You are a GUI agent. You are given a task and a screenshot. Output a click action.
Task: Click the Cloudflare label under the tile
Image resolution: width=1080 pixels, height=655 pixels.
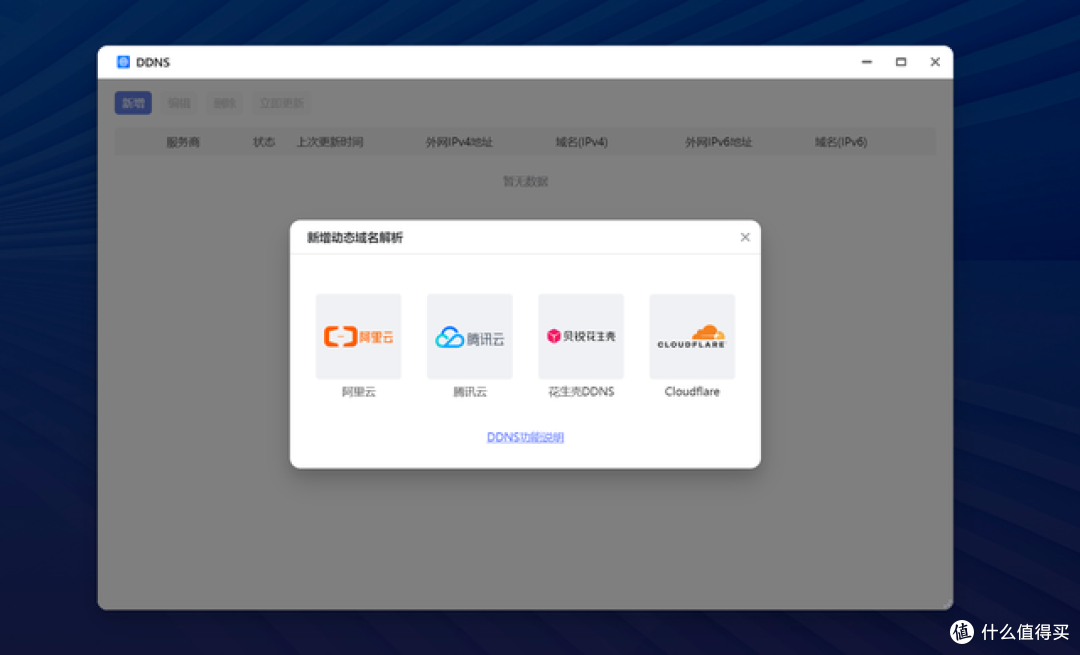click(692, 392)
